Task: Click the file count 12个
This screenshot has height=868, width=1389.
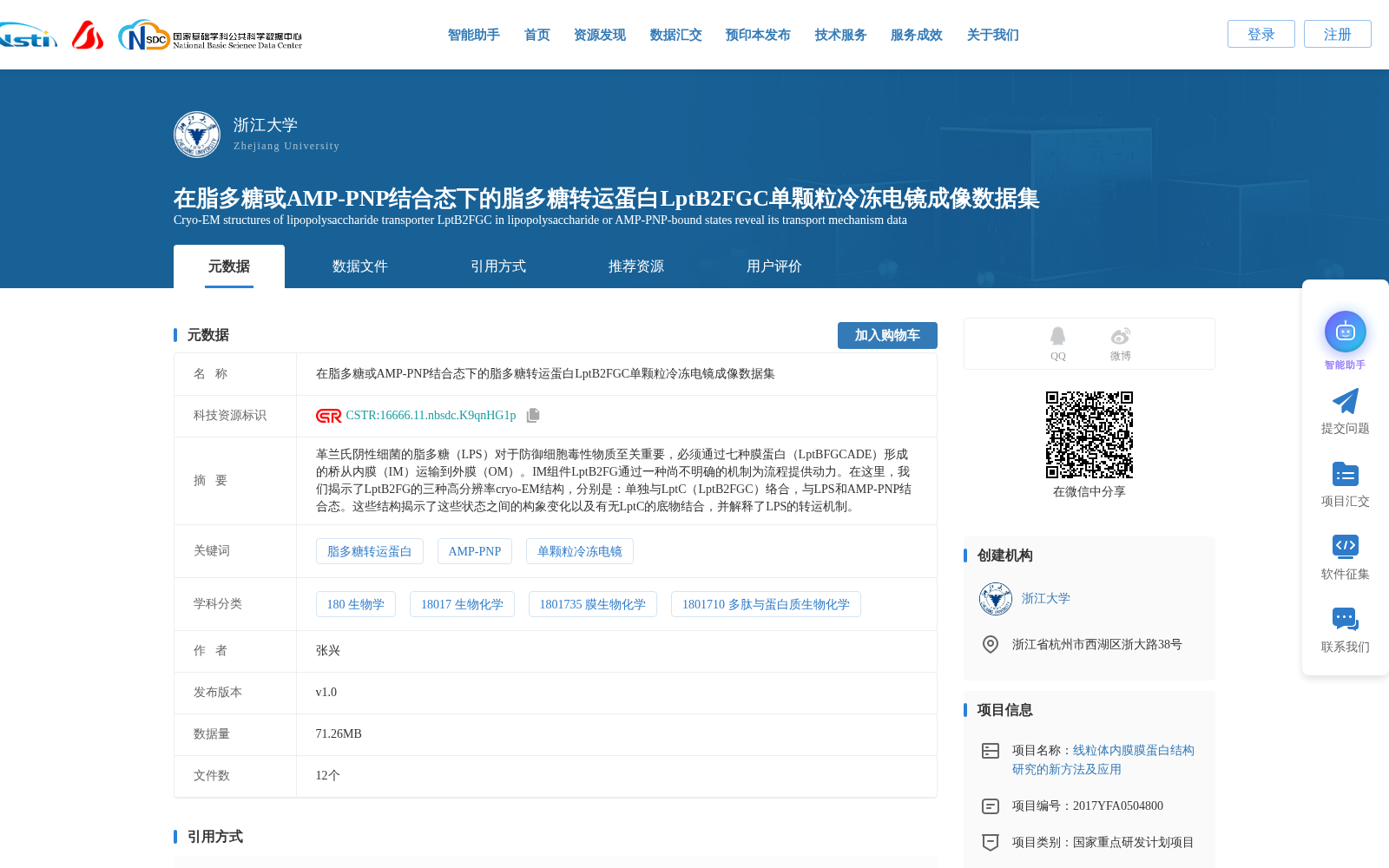Action: click(x=328, y=776)
